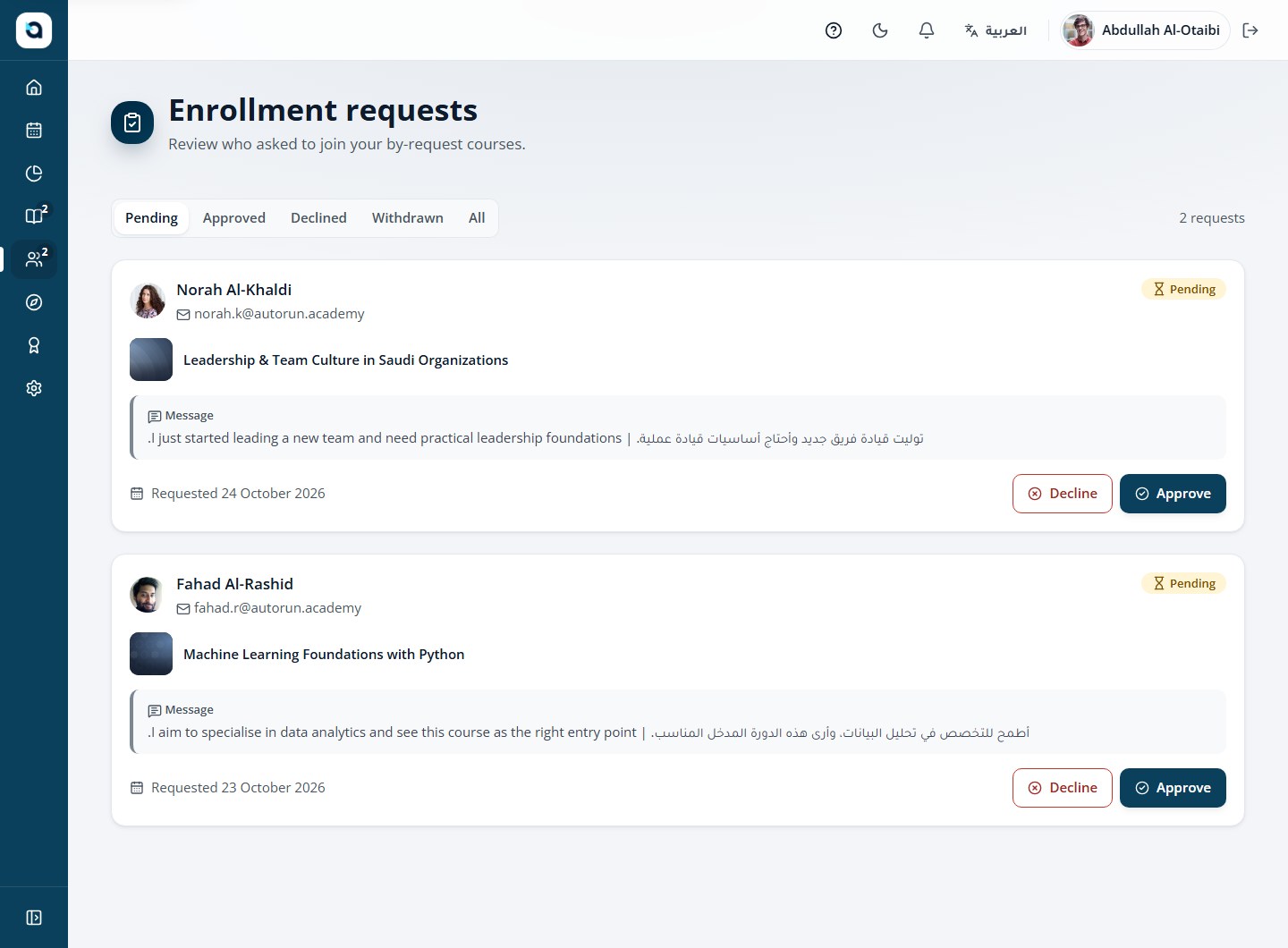
Task: Click the Norah Al-Khaldi name
Action: coord(234,290)
